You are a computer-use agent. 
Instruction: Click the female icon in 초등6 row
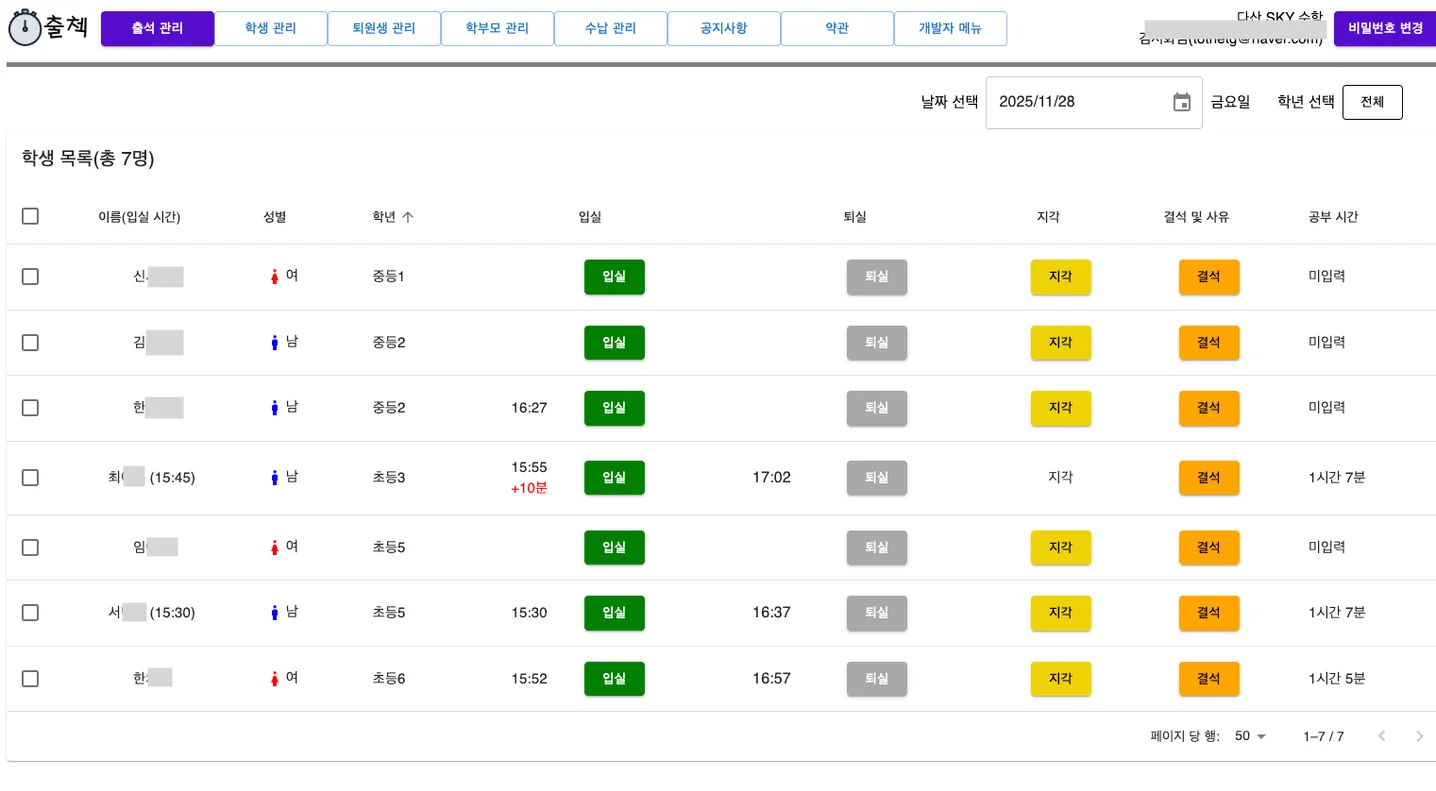[274, 679]
